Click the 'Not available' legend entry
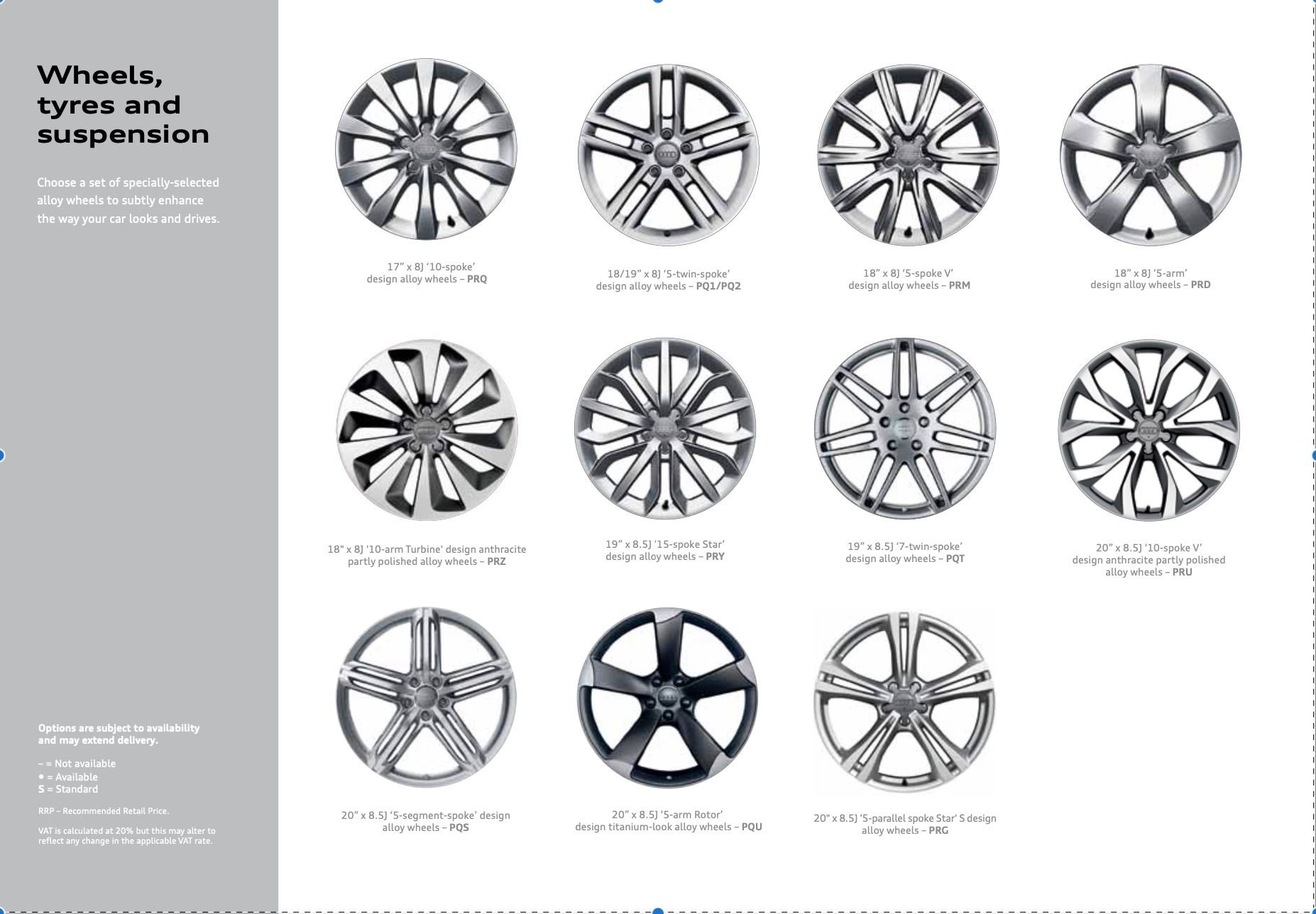The image size is (1316, 914). coord(76,764)
